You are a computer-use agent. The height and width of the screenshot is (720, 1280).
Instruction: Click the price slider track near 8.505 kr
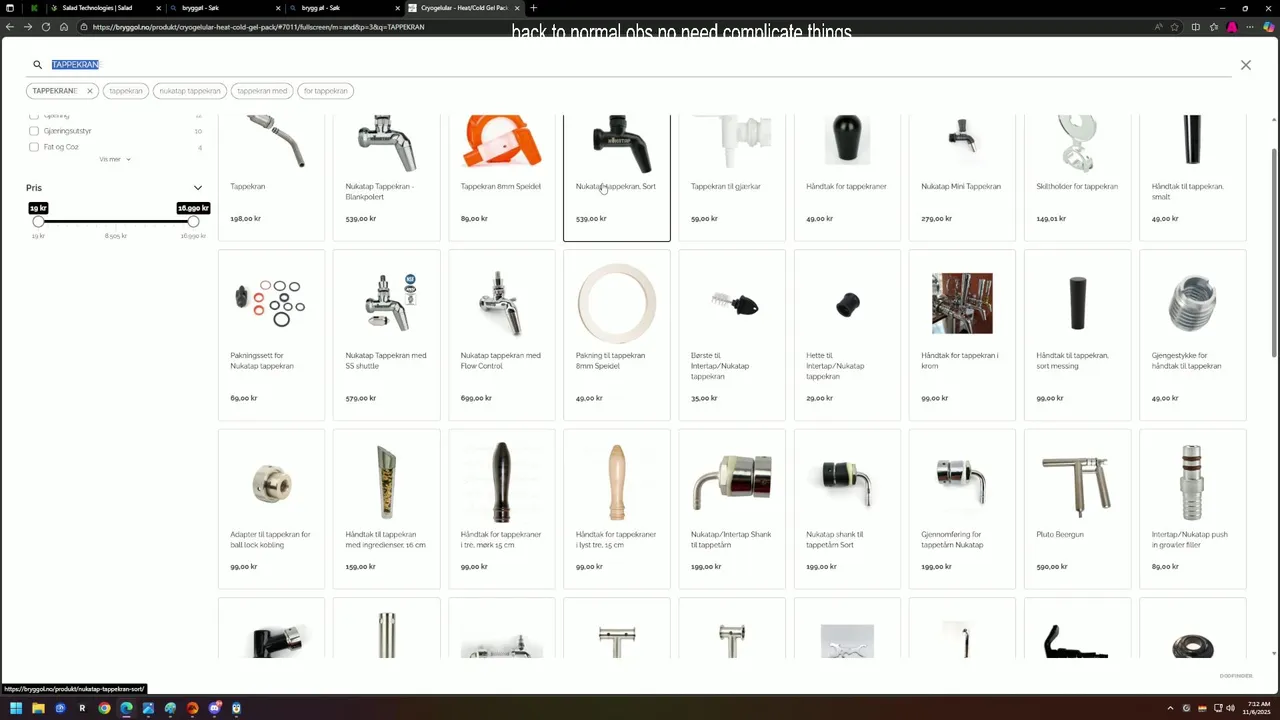pyautogui.click(x=116, y=221)
